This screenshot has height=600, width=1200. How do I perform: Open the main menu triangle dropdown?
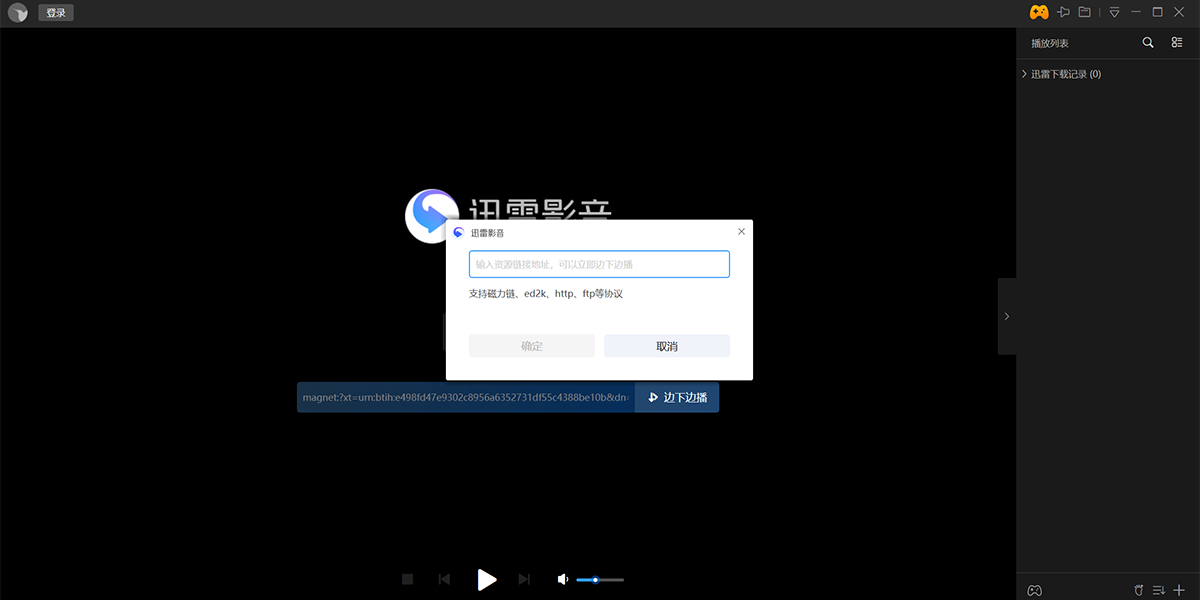point(1114,12)
